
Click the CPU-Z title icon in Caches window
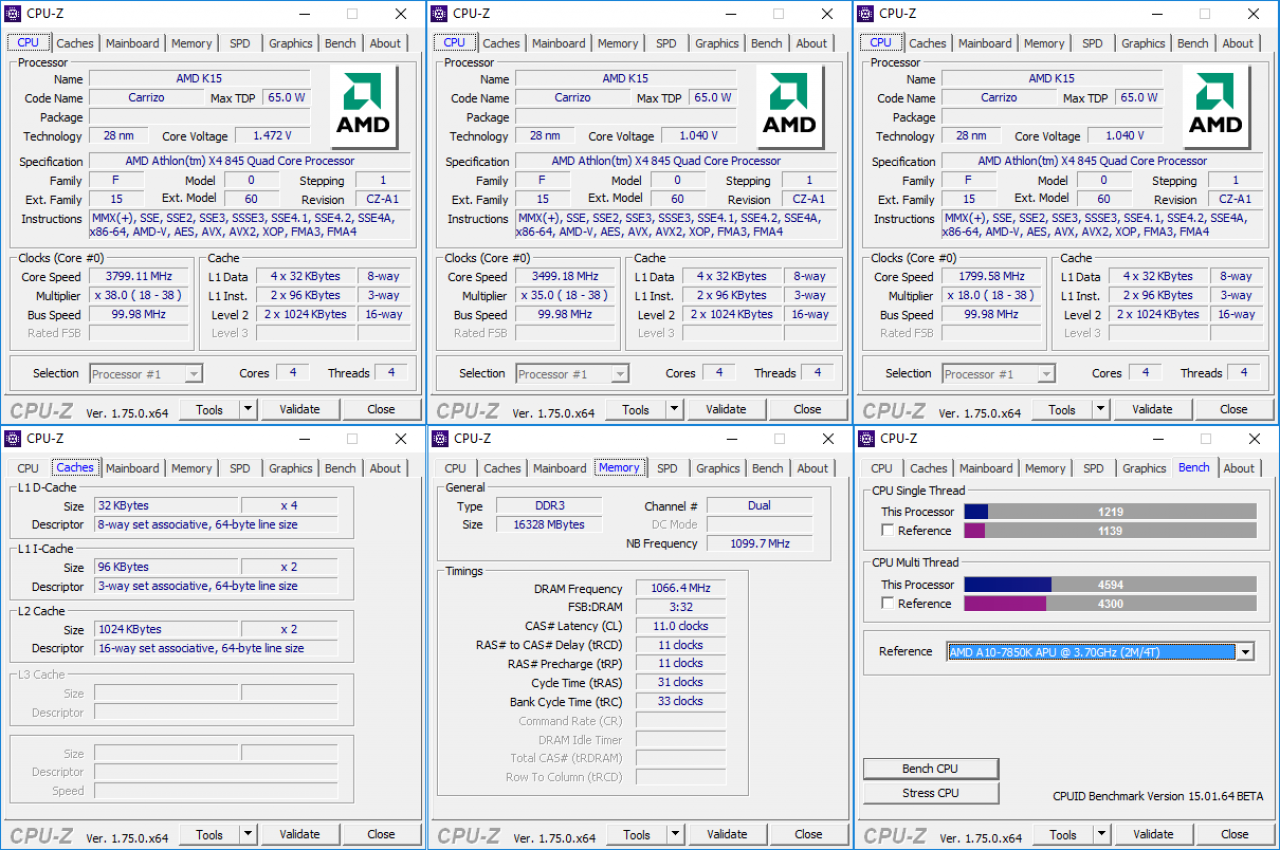click(13, 439)
